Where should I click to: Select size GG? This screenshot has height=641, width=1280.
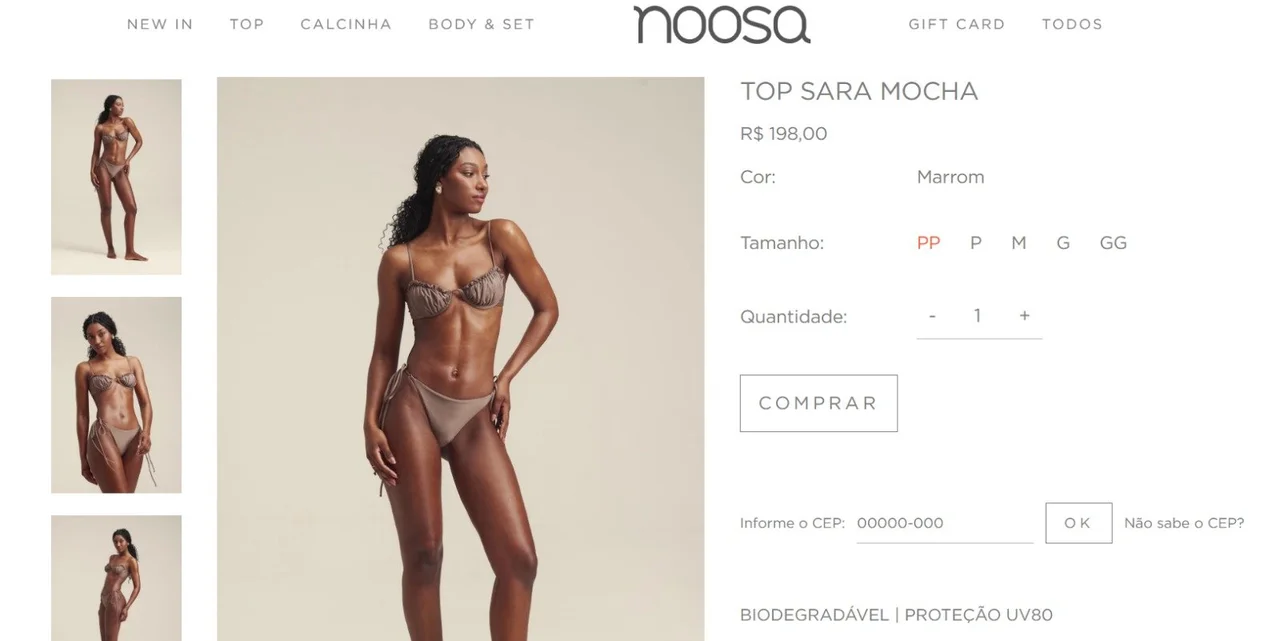pos(1113,243)
